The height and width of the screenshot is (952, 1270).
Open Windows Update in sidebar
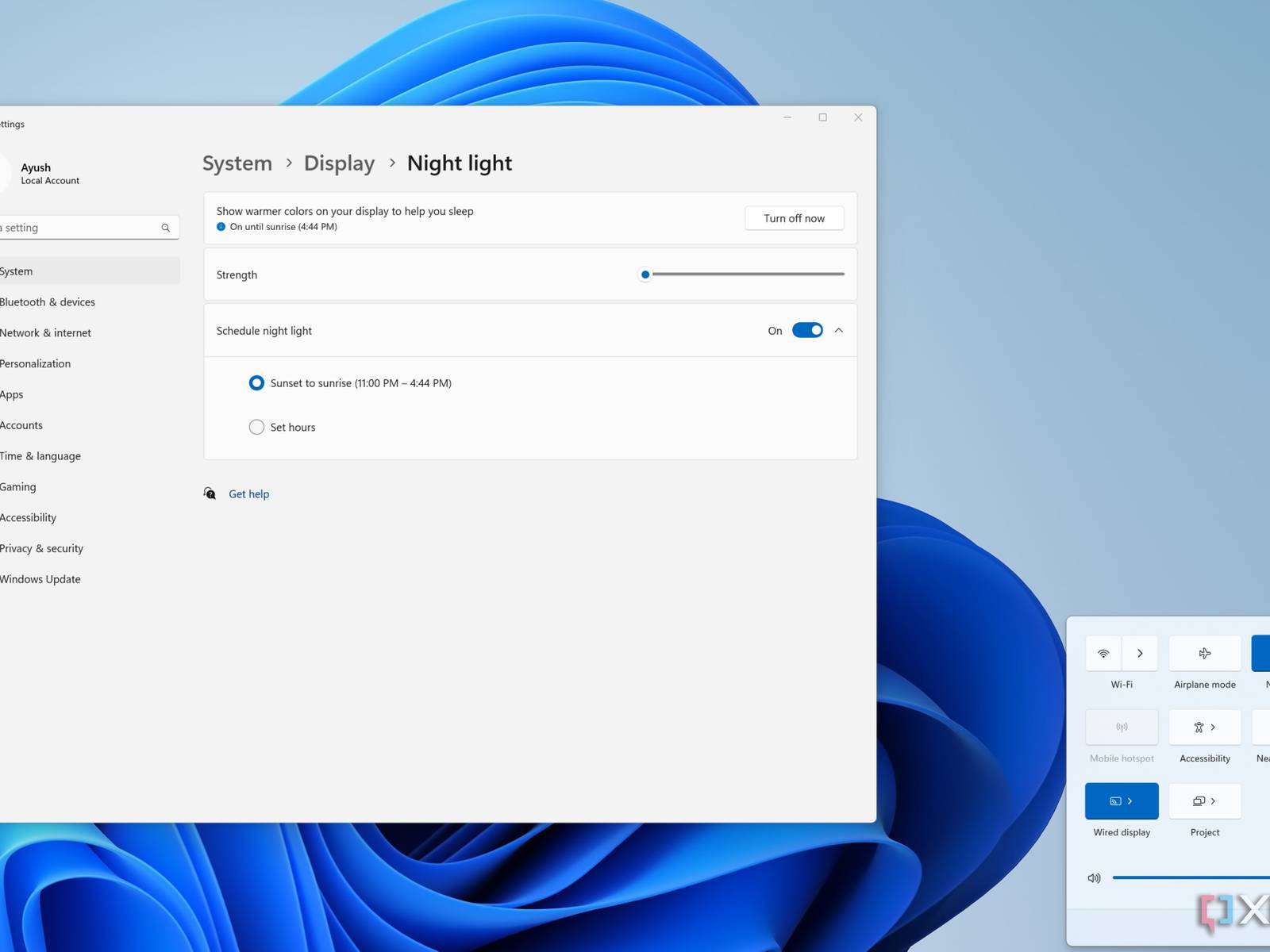coord(40,579)
